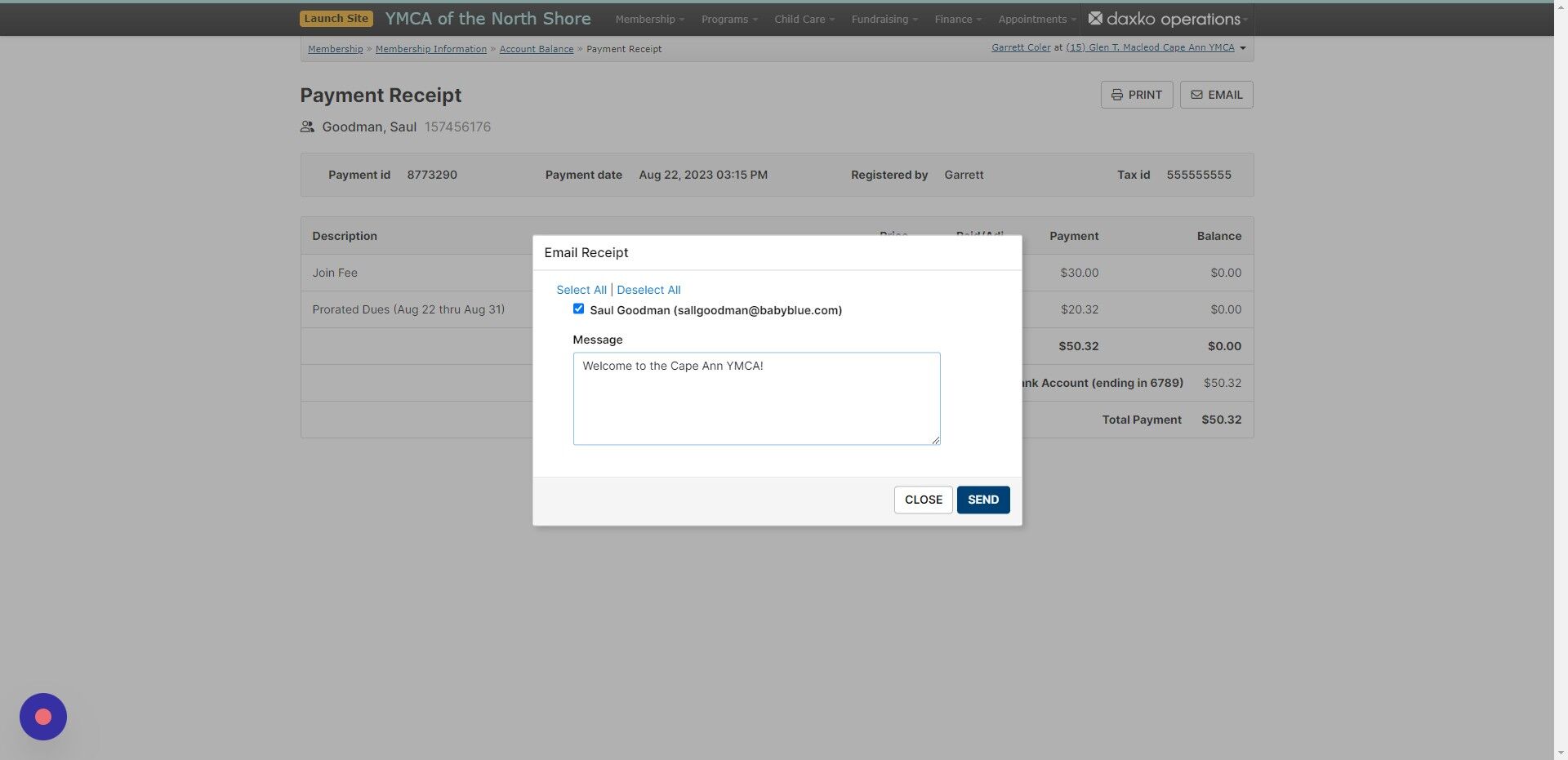This screenshot has height=760, width=1568.
Task: Click the Join Fee description cell
Action: 335,273
